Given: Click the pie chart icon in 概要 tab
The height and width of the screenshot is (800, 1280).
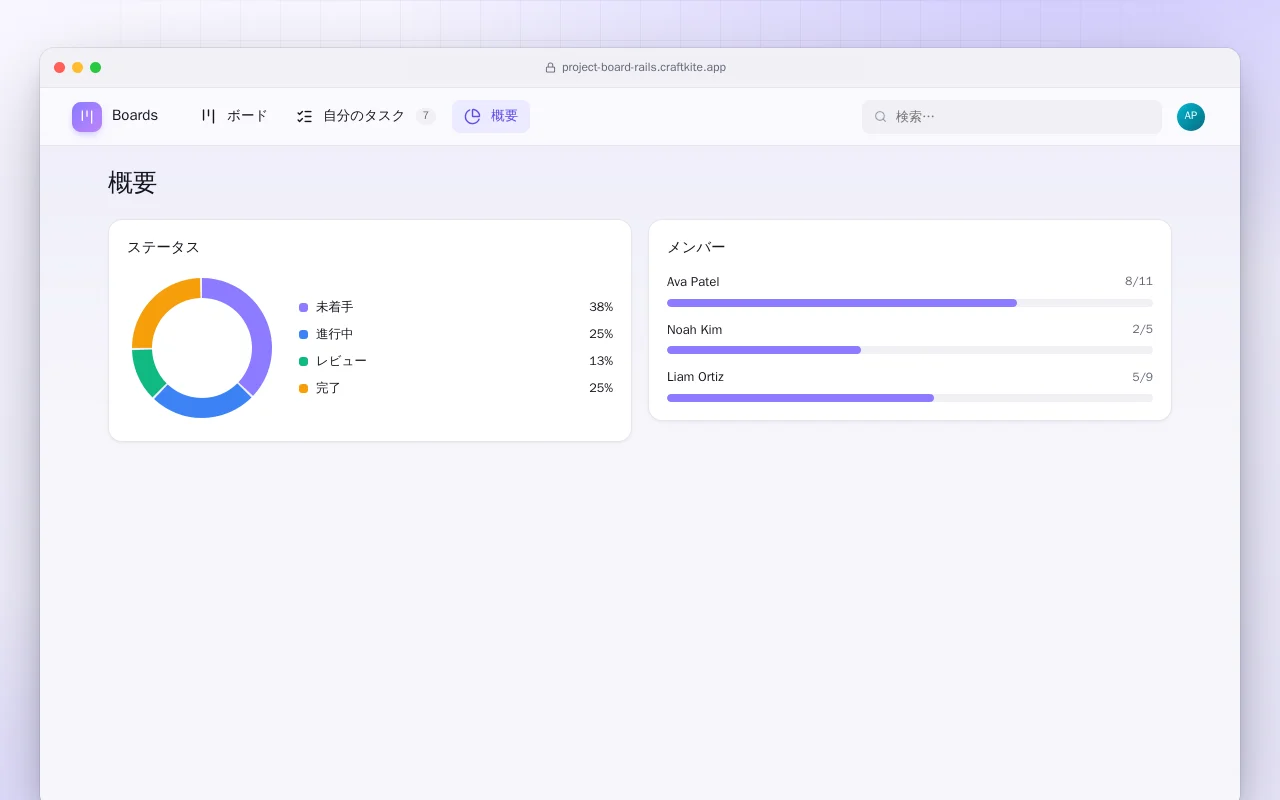Looking at the screenshot, I should 473,116.
